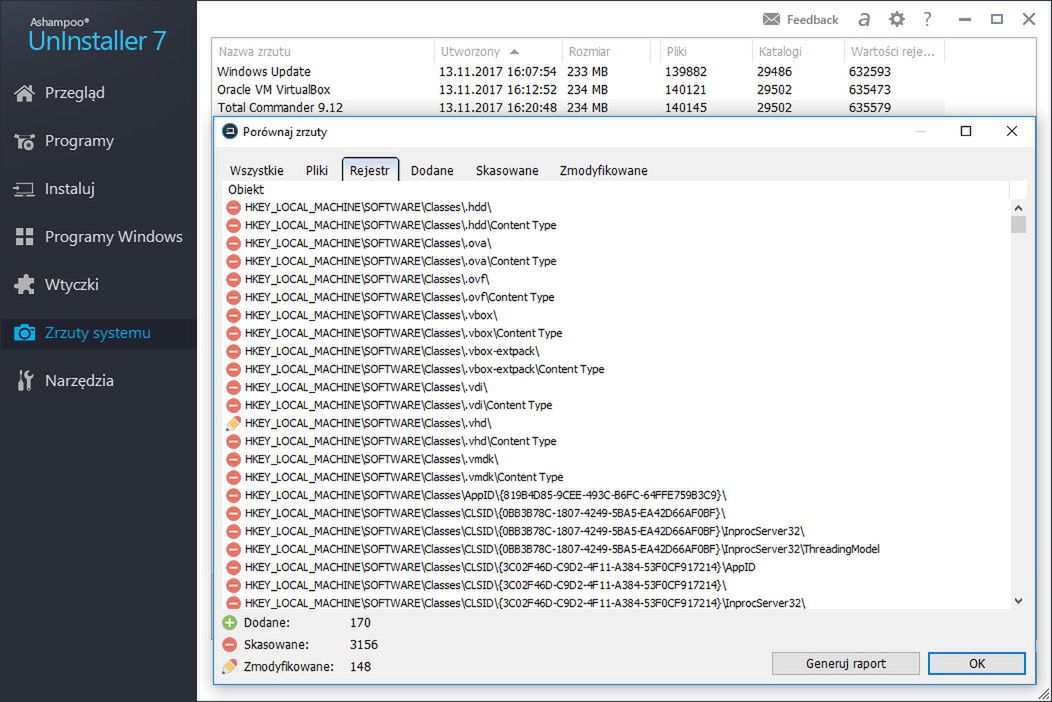1052x702 pixels.
Task: Click red minus icon next to Skasowane count
Action: pos(229,645)
